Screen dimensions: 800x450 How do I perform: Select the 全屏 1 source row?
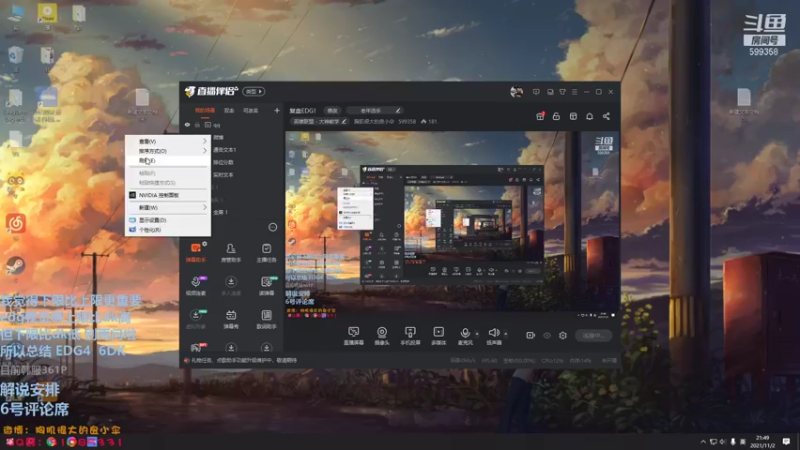click(x=220, y=212)
